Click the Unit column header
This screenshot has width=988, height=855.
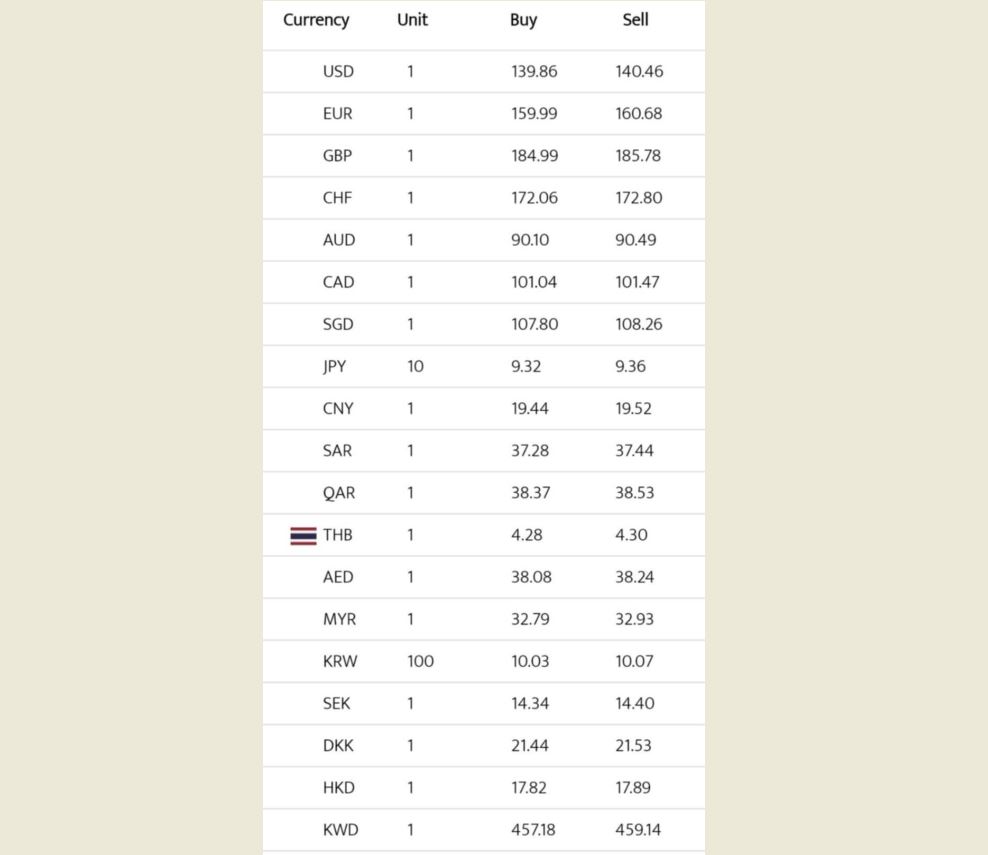click(412, 20)
